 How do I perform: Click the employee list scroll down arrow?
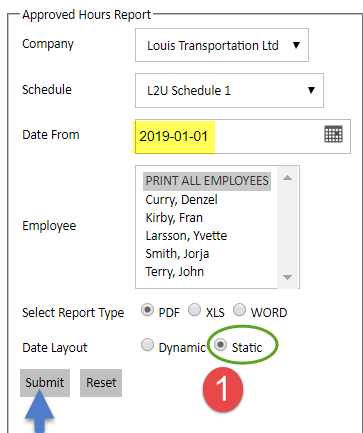(x=287, y=277)
